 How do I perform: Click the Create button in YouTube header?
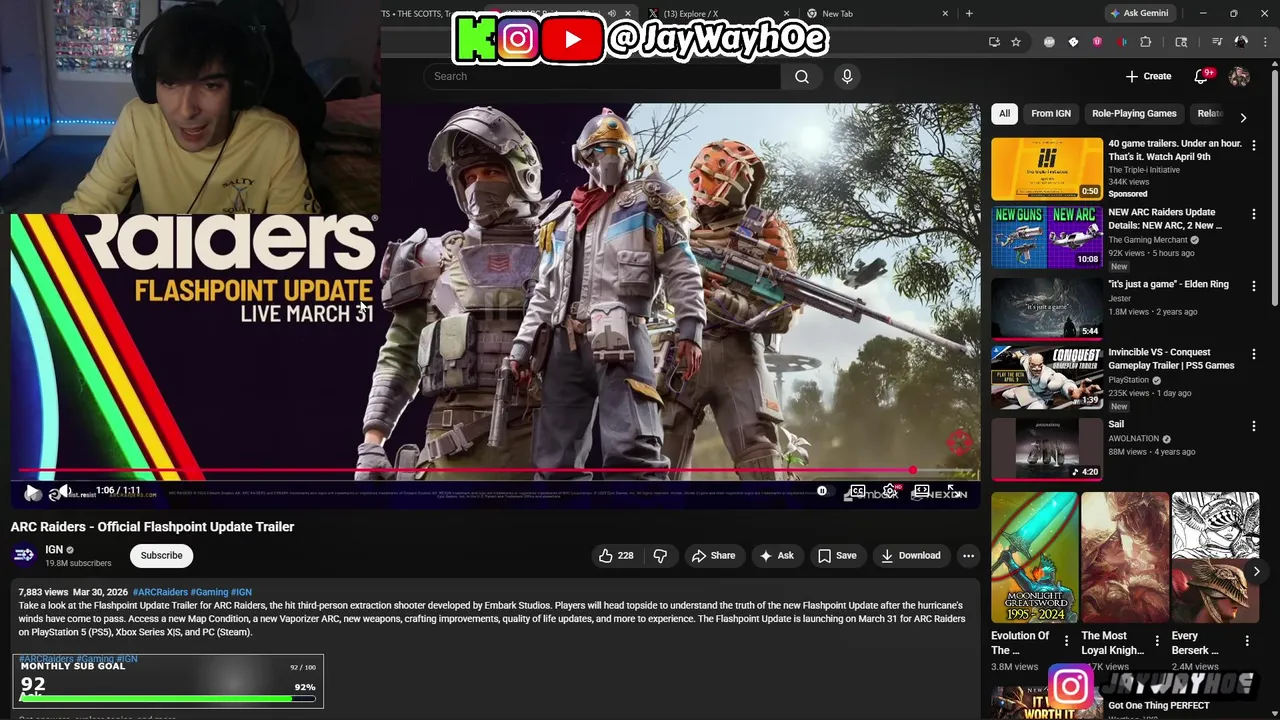pyautogui.click(x=1148, y=76)
